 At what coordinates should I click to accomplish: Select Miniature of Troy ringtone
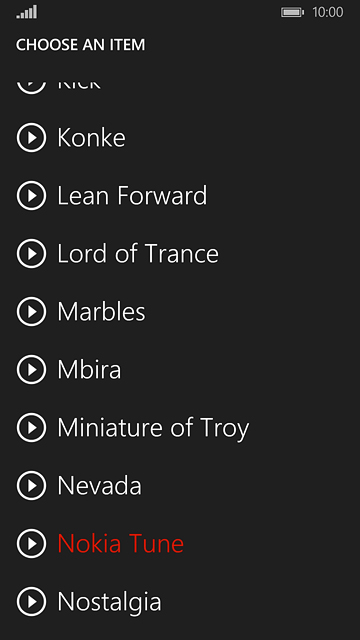coord(153,429)
